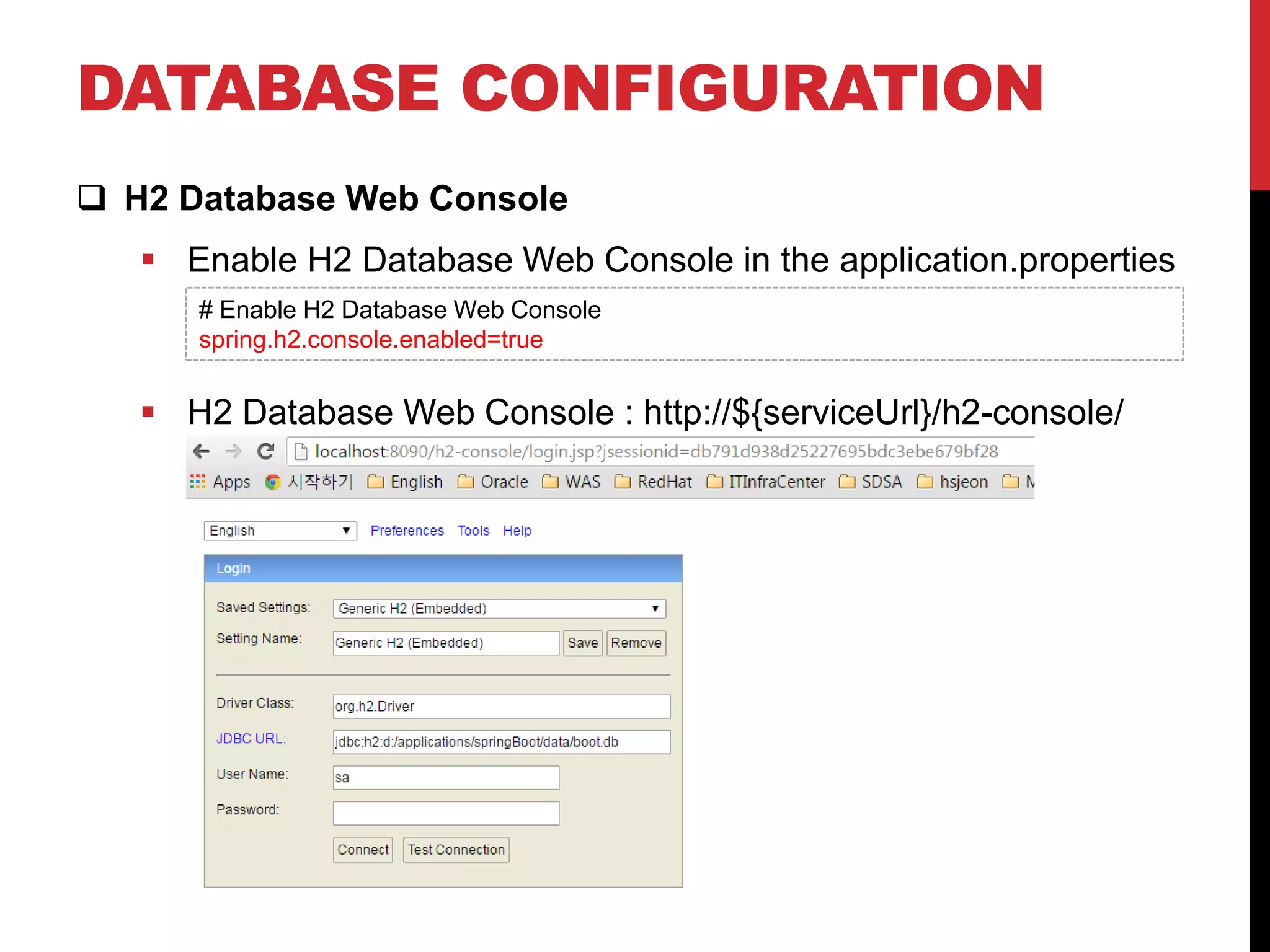Click into the Password field

[x=446, y=813]
